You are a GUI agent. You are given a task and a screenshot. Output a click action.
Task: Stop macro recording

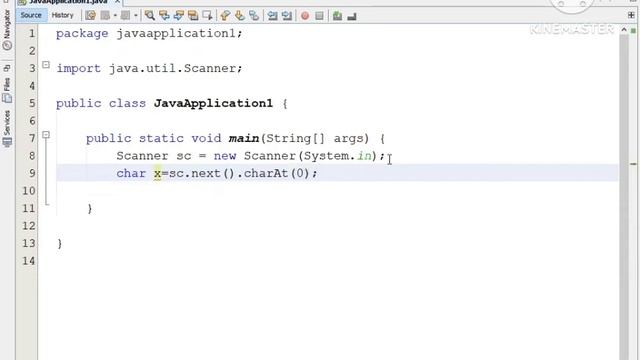(x=320, y=16)
